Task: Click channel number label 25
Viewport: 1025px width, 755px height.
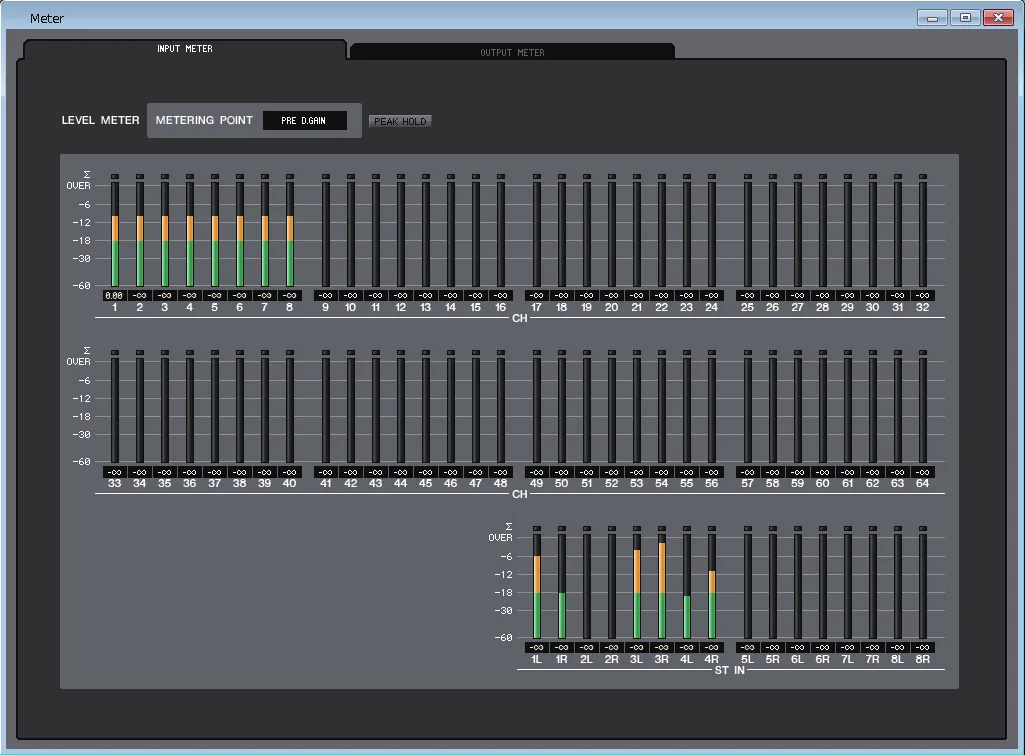Action: [x=747, y=307]
